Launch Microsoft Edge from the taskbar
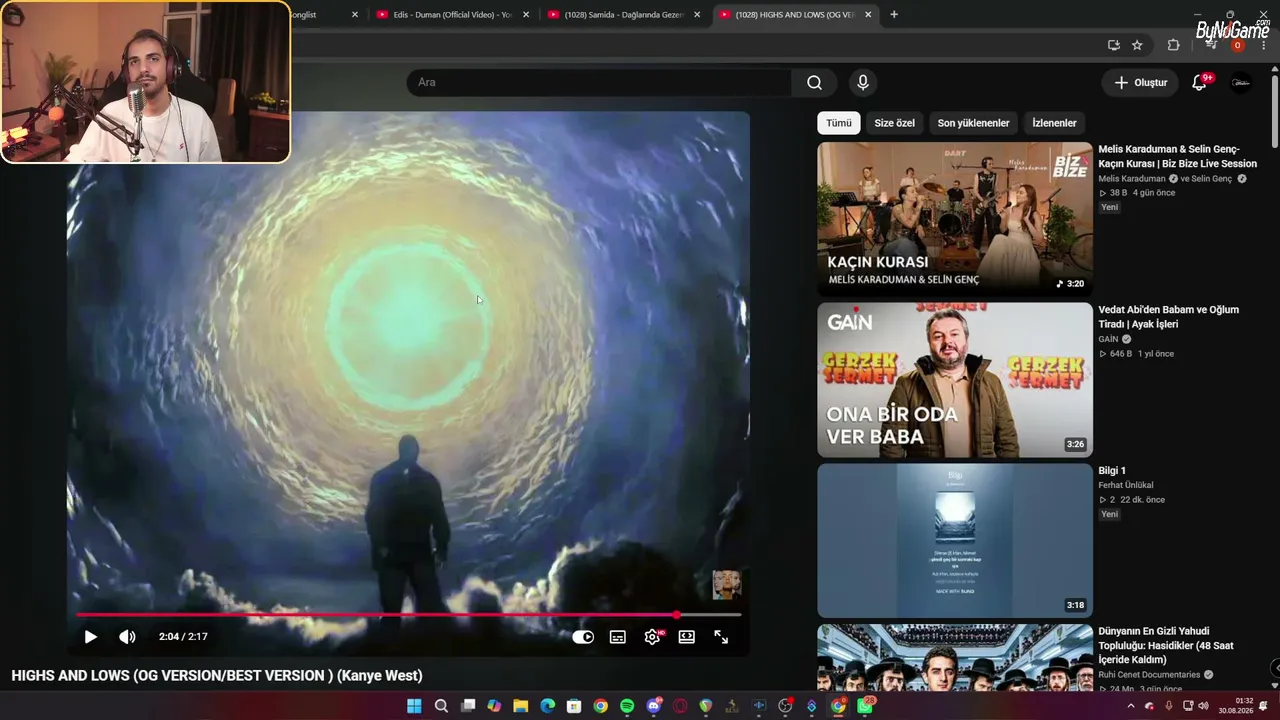This screenshot has width=1280, height=720. point(547,706)
